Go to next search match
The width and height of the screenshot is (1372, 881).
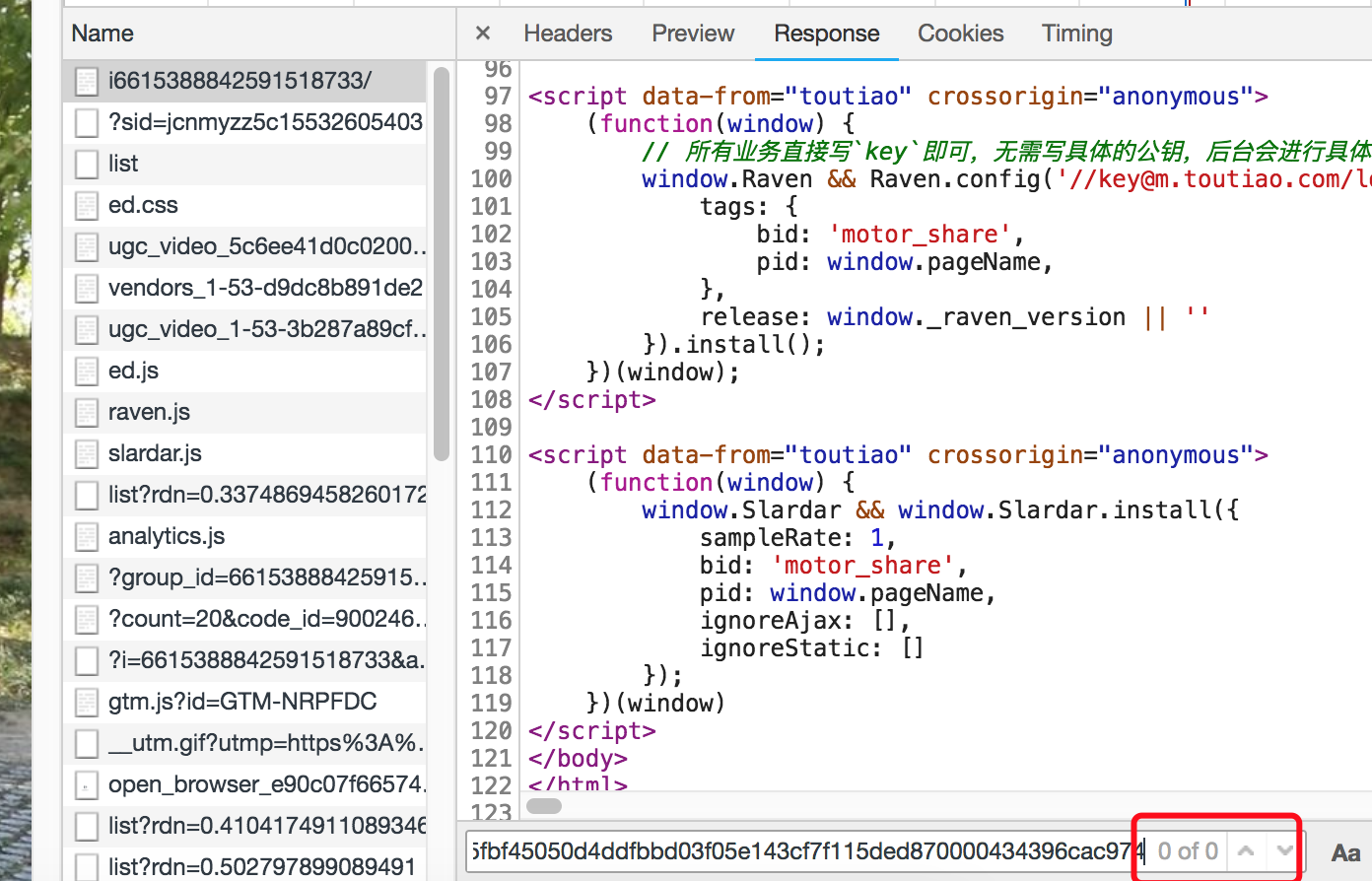[x=1284, y=851]
